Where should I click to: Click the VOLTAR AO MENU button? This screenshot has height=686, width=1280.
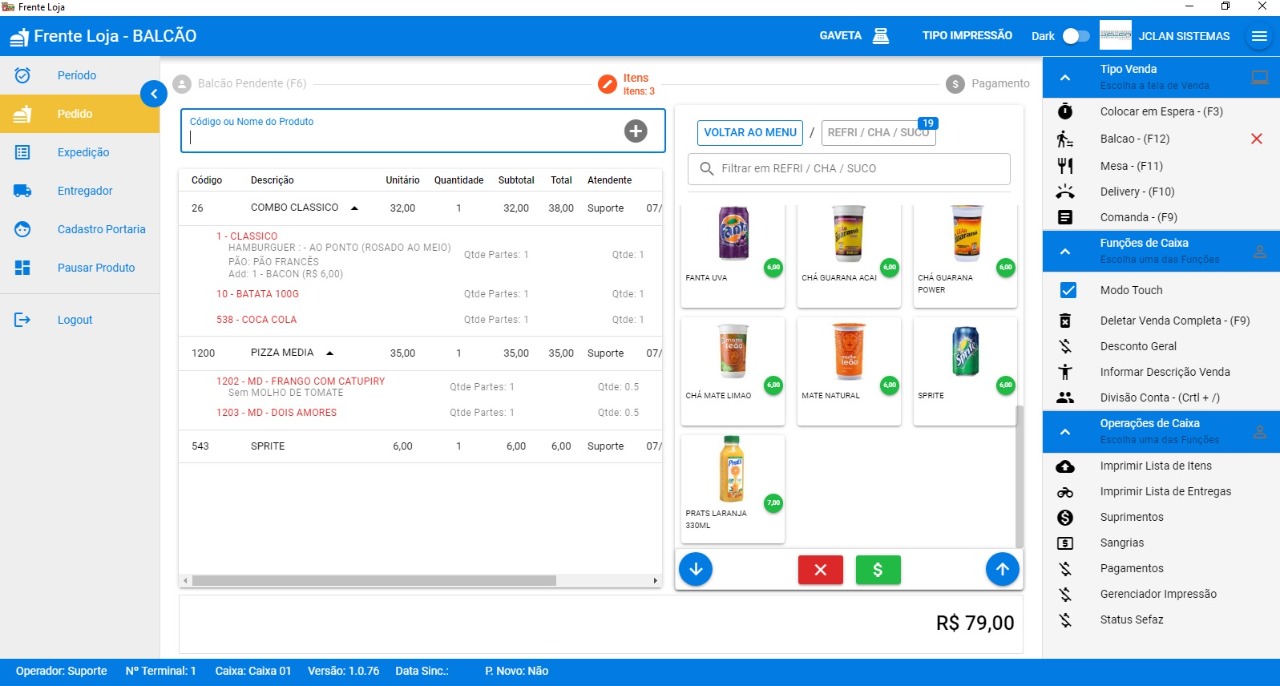pos(750,132)
